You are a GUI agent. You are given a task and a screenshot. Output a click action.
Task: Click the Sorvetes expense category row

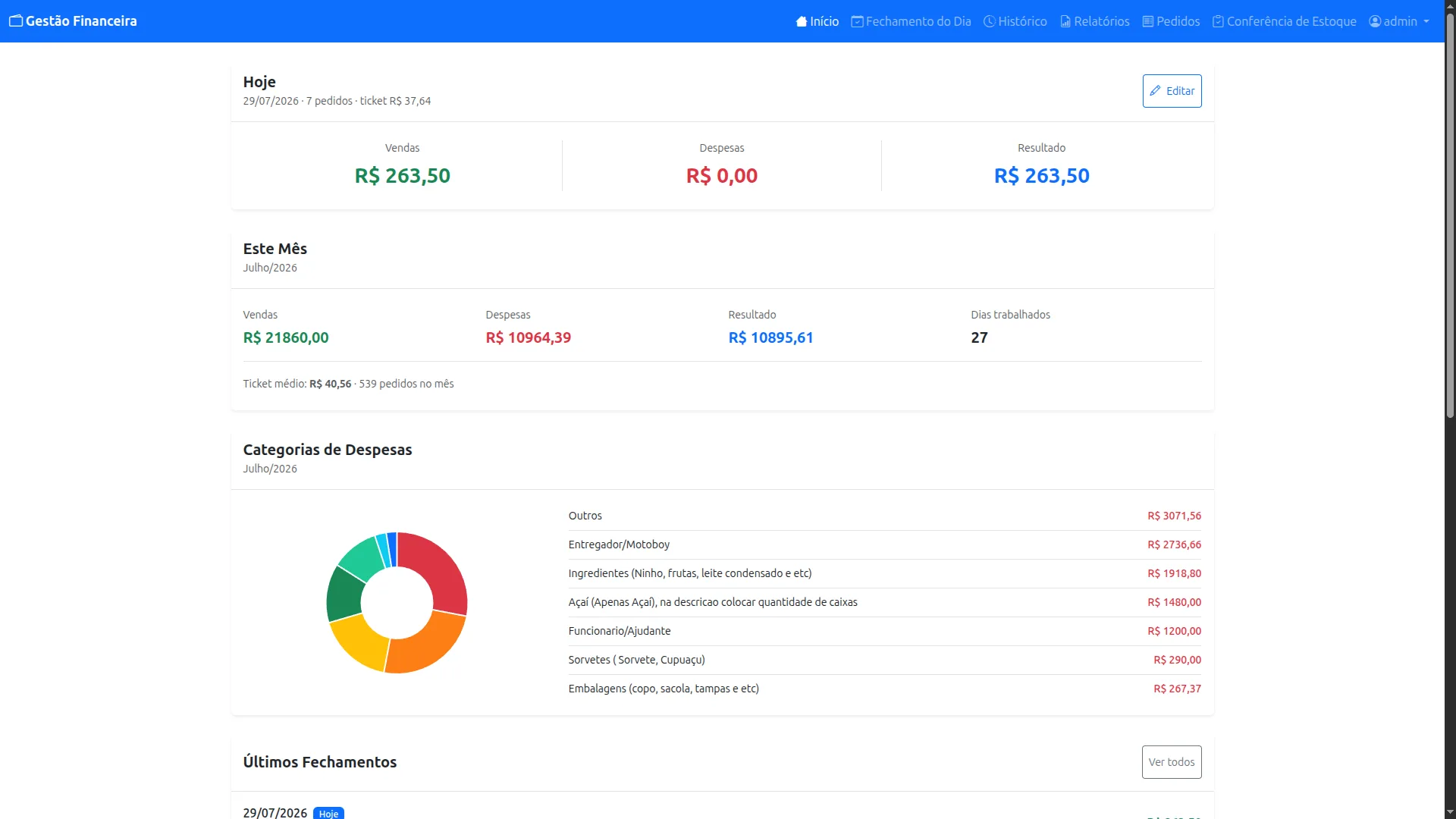(884, 660)
